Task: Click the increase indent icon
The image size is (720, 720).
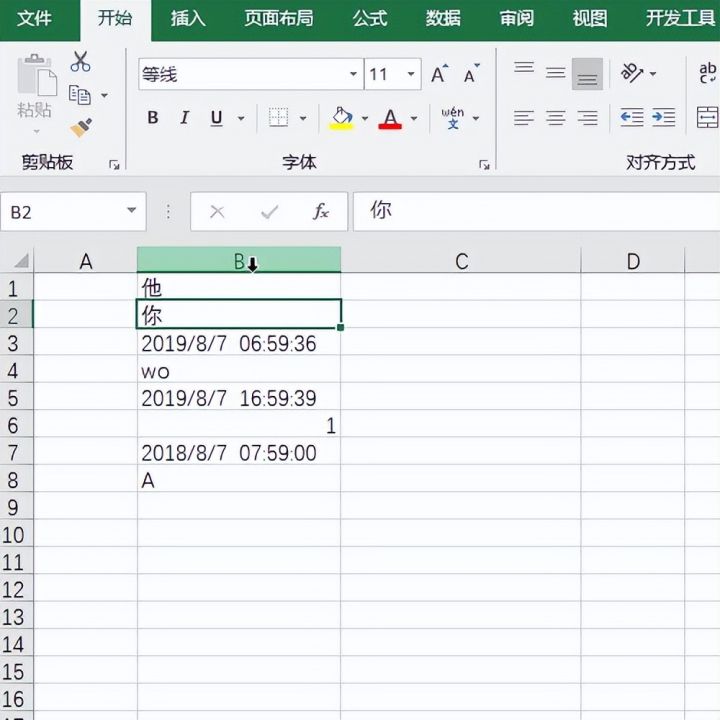Action: pyautogui.click(x=664, y=118)
